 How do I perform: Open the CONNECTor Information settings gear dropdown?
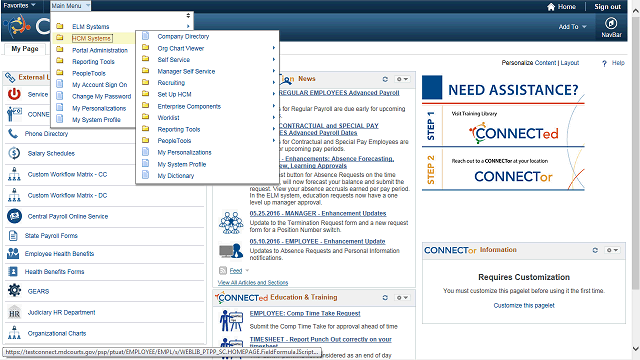coord(612,250)
